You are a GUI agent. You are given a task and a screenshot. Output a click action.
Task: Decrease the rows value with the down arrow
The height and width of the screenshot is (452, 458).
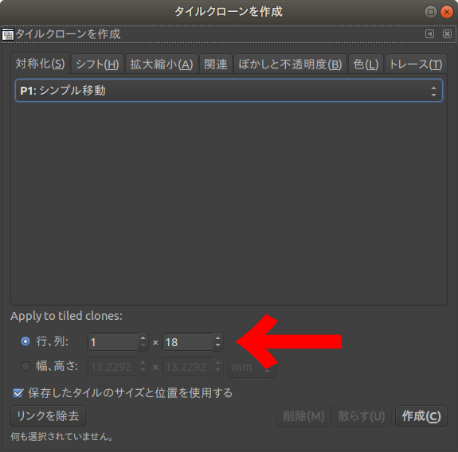click(x=143, y=345)
